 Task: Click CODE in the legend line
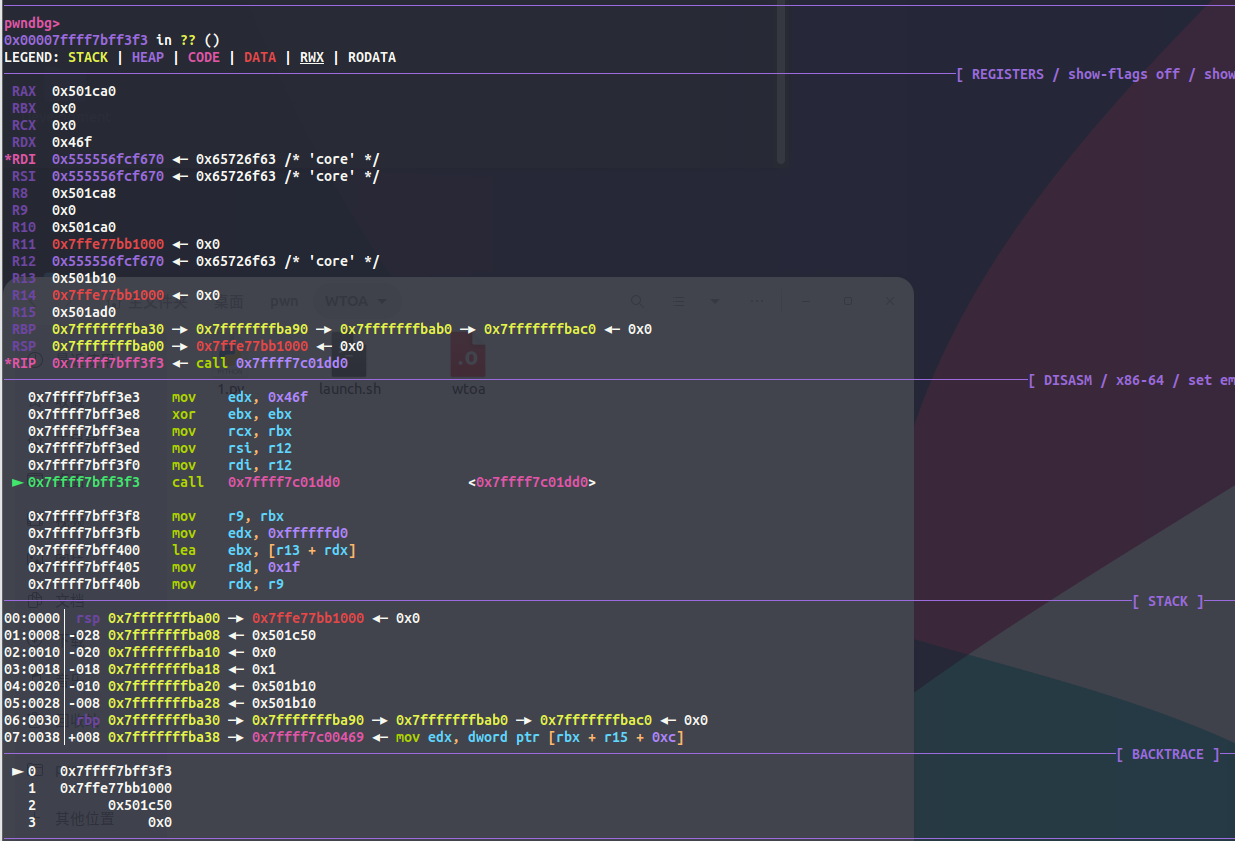pos(204,57)
